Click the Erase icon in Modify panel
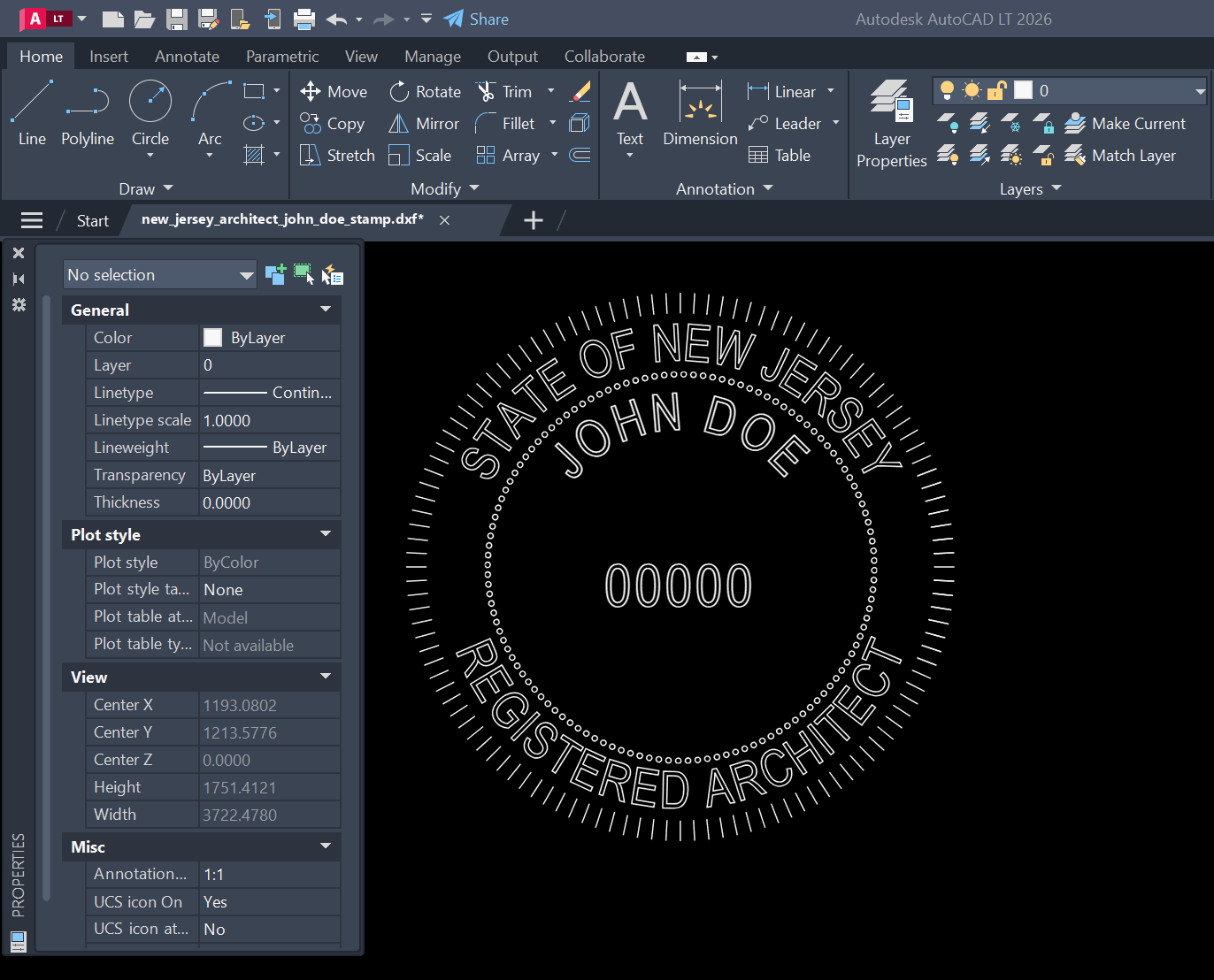The image size is (1214, 980). click(x=580, y=91)
